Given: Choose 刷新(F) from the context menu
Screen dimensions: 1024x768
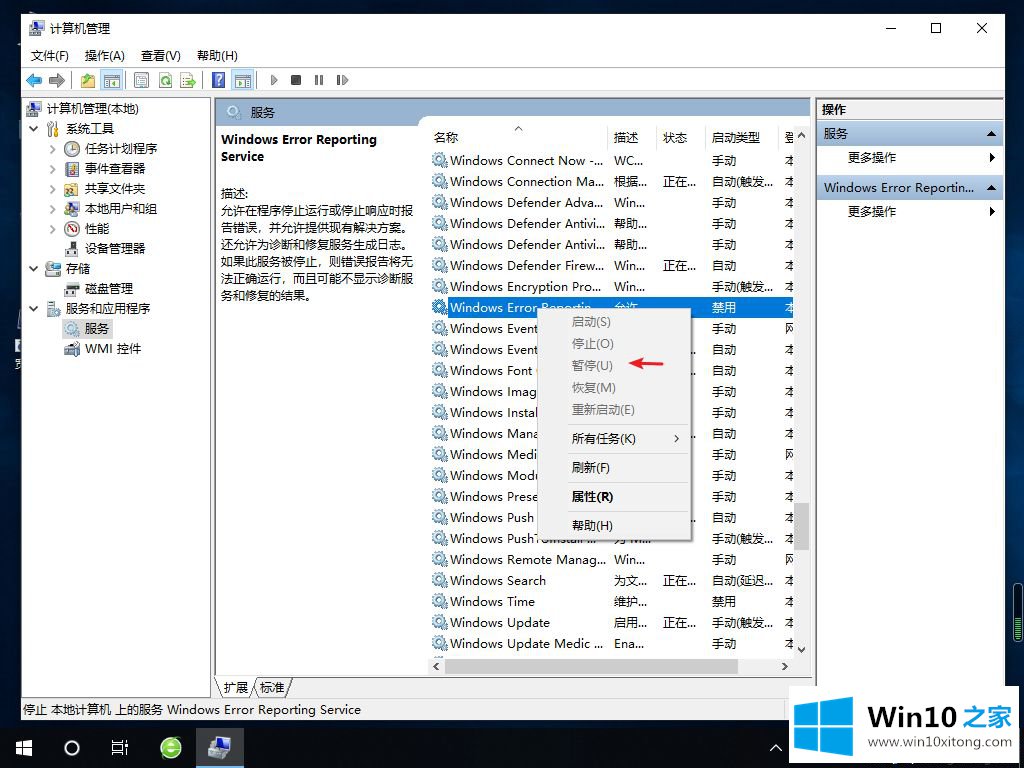Looking at the screenshot, I should [x=614, y=468].
